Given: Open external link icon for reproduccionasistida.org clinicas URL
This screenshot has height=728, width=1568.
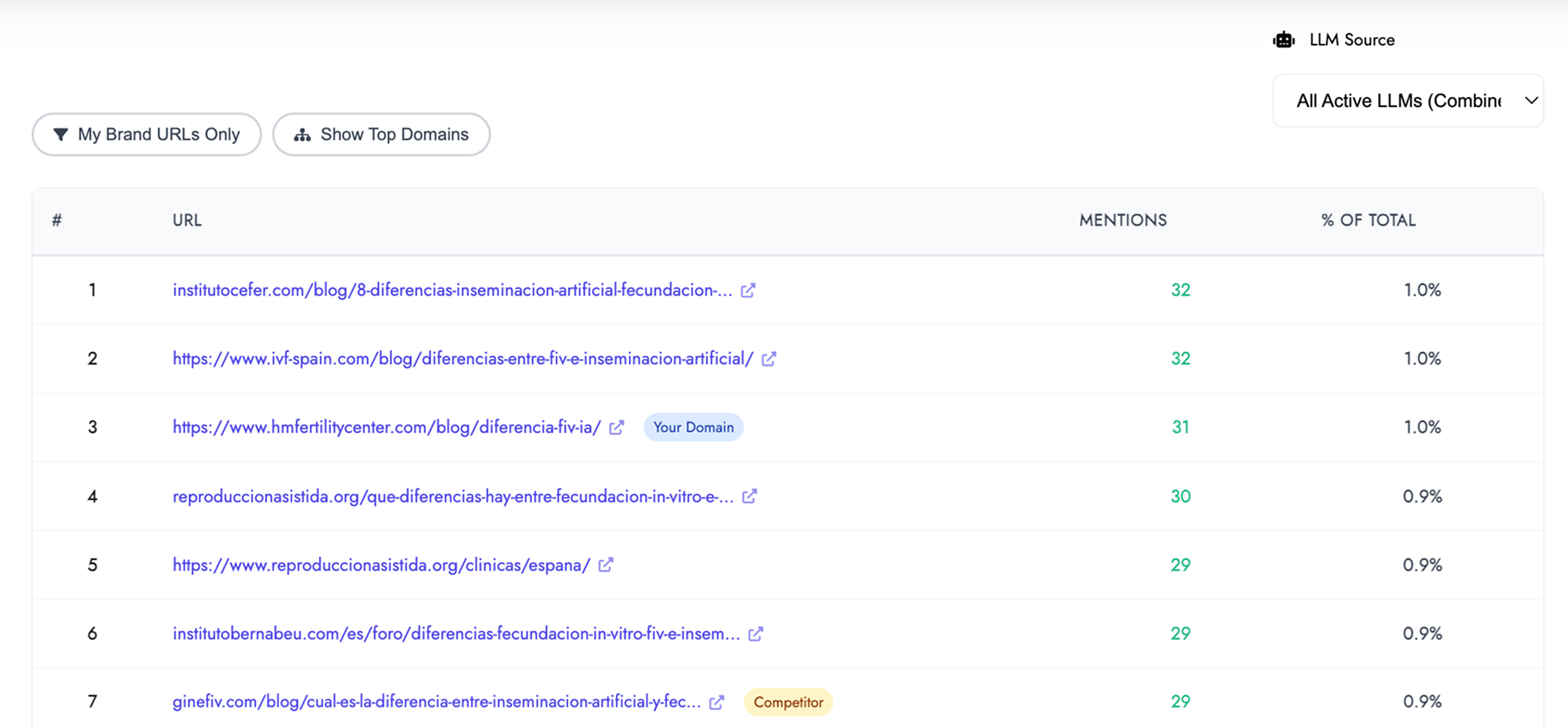Looking at the screenshot, I should click(606, 565).
